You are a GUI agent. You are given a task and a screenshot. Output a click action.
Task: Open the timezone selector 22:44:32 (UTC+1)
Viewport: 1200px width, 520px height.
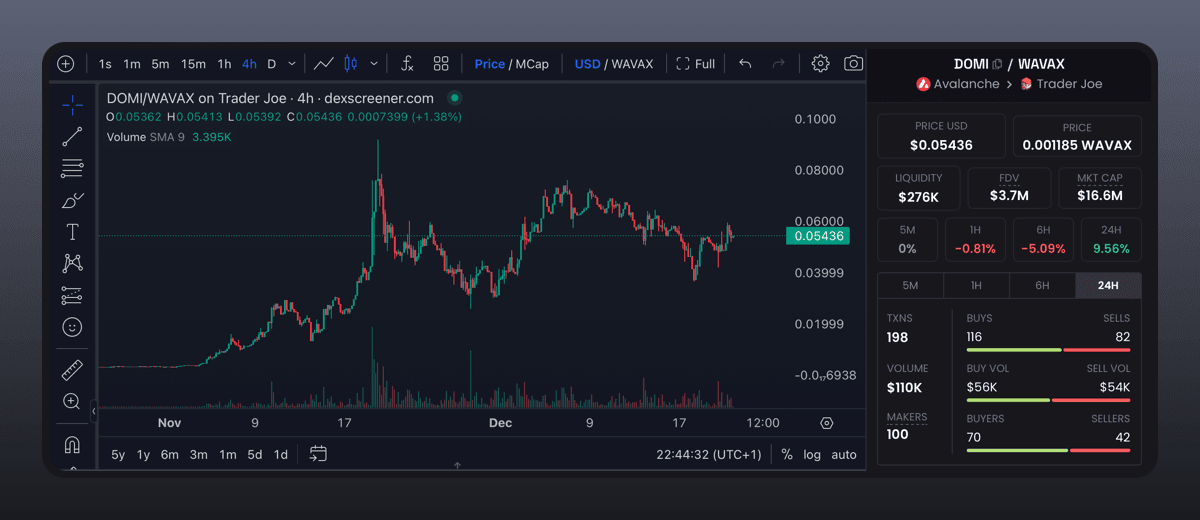tap(709, 454)
